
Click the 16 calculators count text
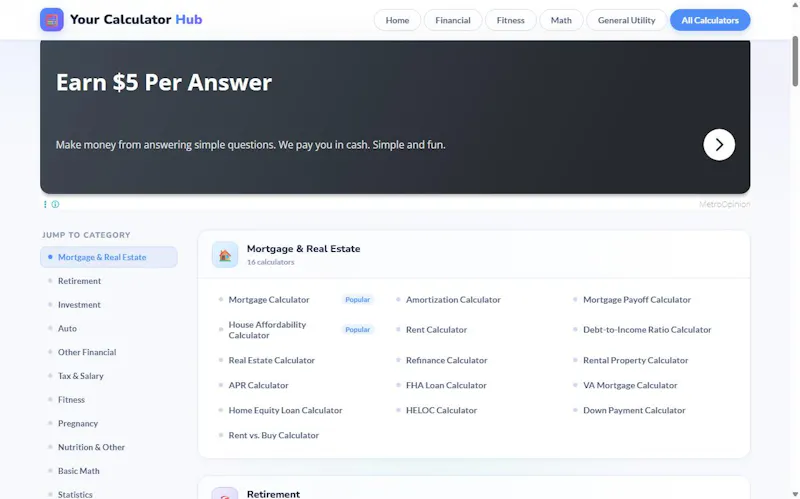[x=270, y=262]
